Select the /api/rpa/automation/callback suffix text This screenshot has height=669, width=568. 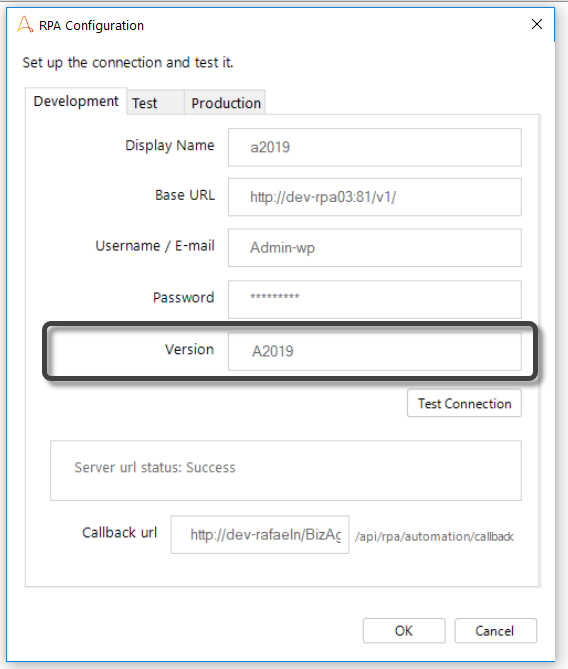(x=434, y=536)
